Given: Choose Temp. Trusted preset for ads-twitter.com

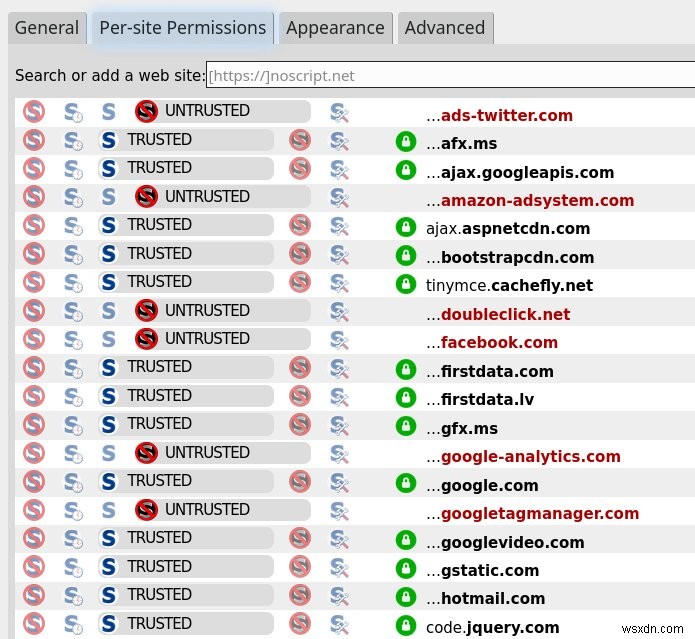Looking at the screenshot, I should coord(73,112).
